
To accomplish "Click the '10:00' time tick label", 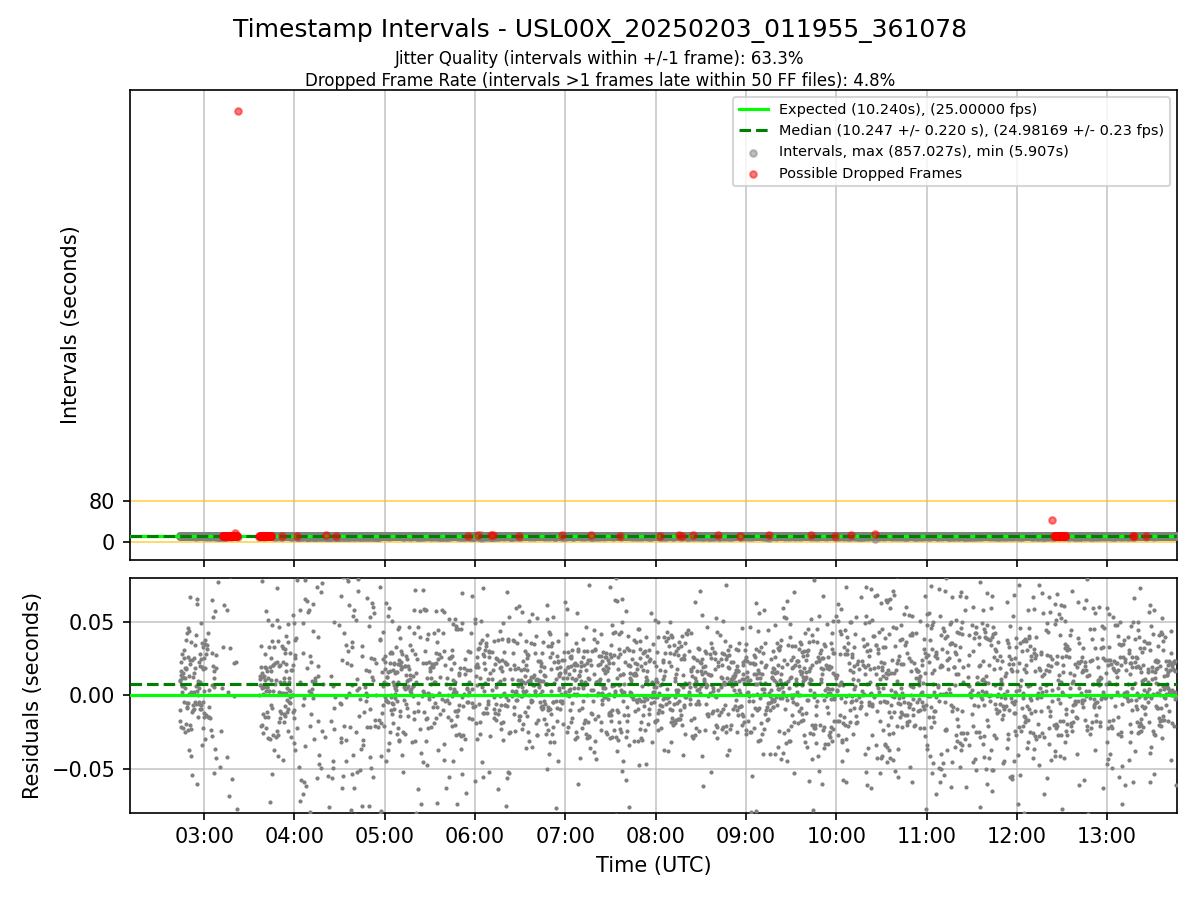I will (836, 834).
